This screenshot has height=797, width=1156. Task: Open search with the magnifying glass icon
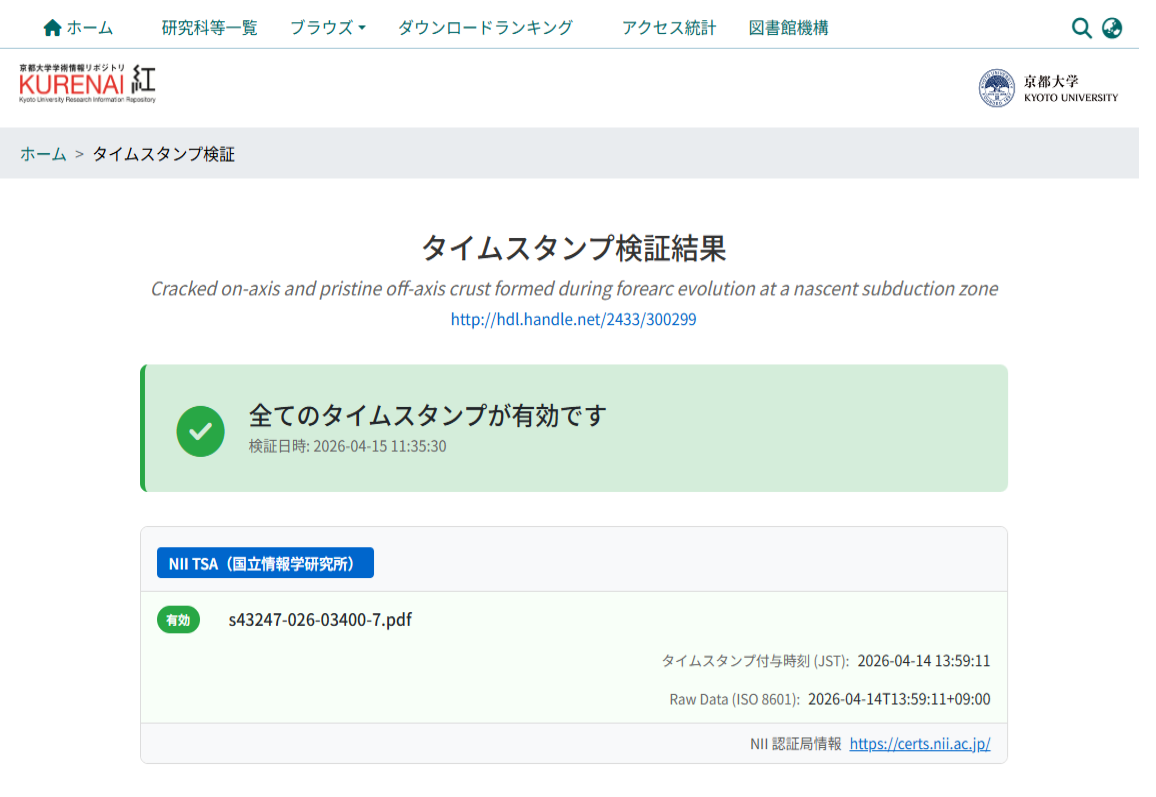[x=1081, y=28]
